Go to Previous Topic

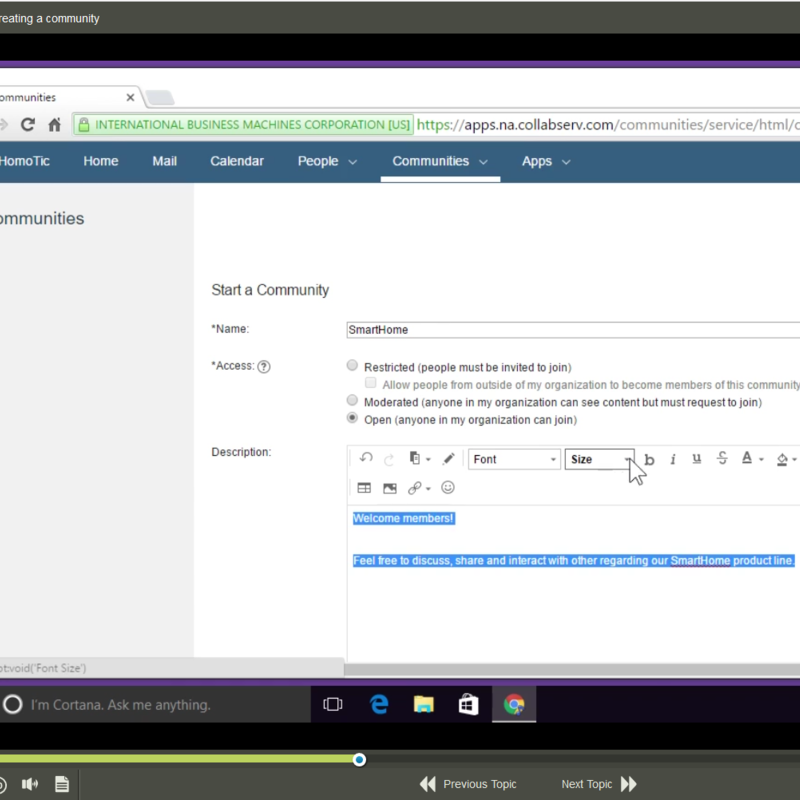pyautogui.click(x=468, y=784)
